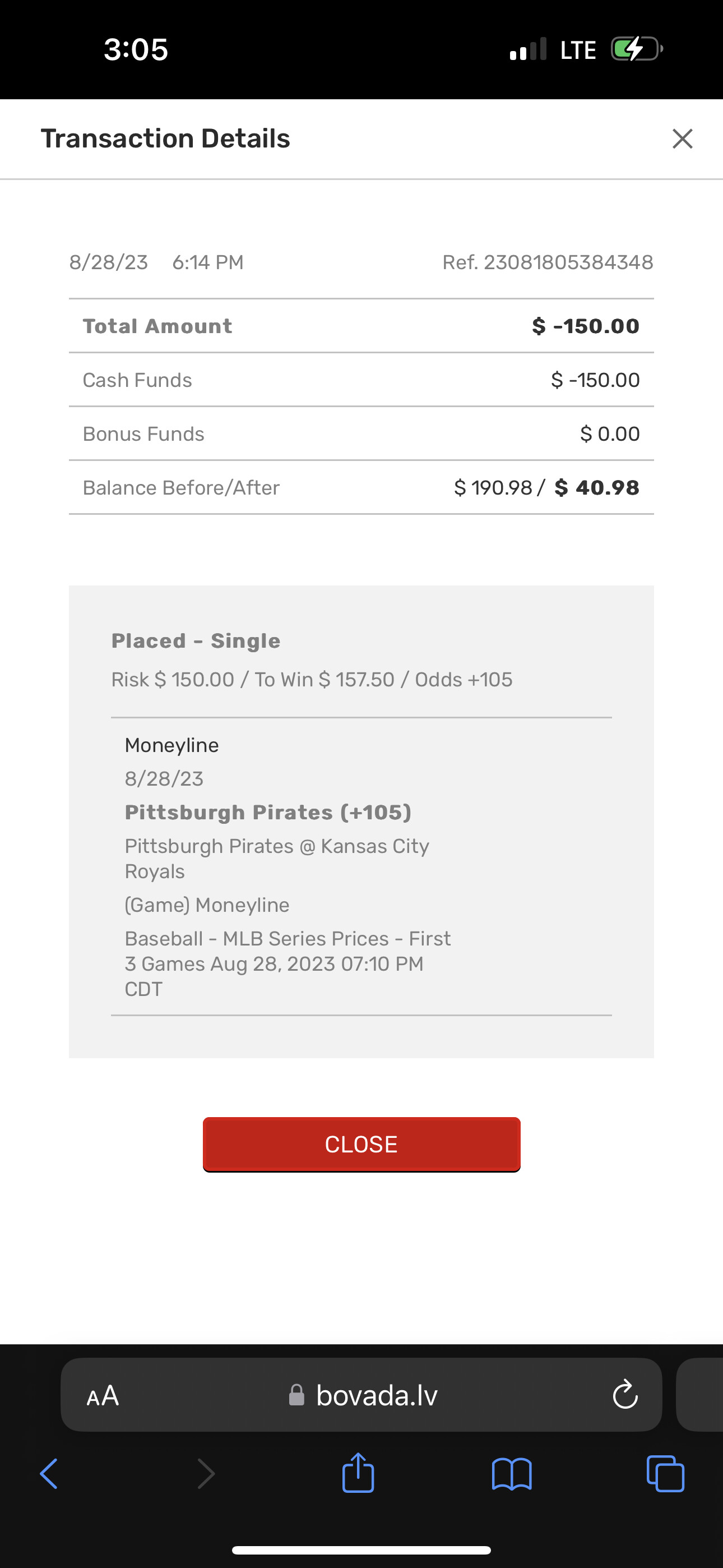This screenshot has height=1568, width=723.
Task: Tap the Balance Before/After row
Action: pos(361,487)
